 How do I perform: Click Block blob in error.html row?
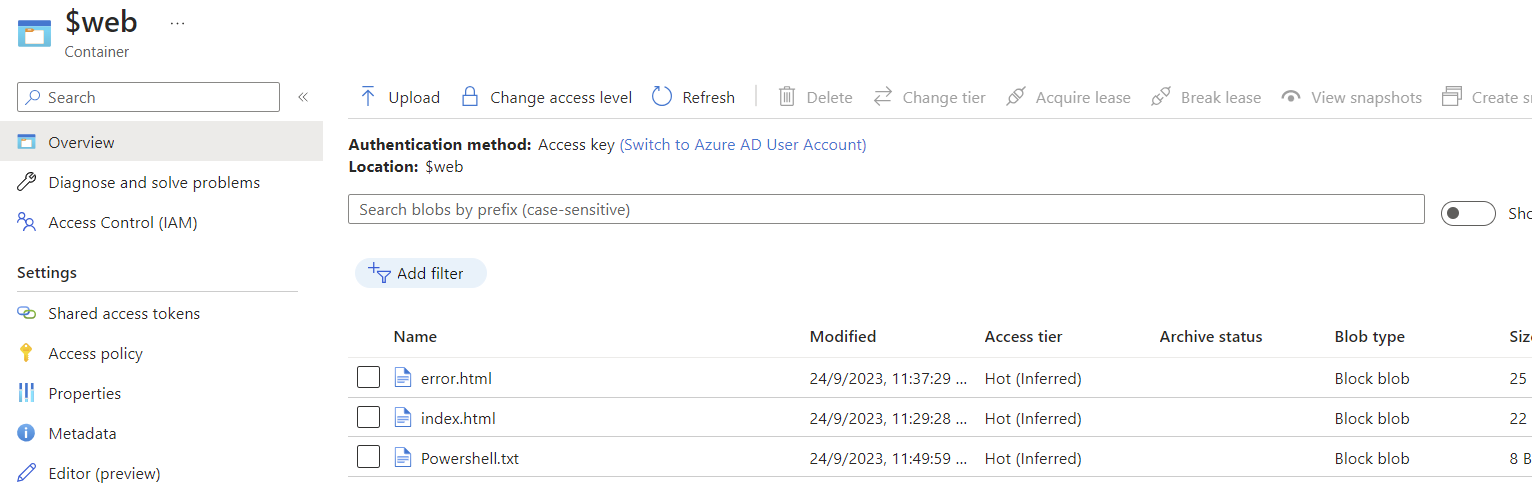(x=1372, y=378)
